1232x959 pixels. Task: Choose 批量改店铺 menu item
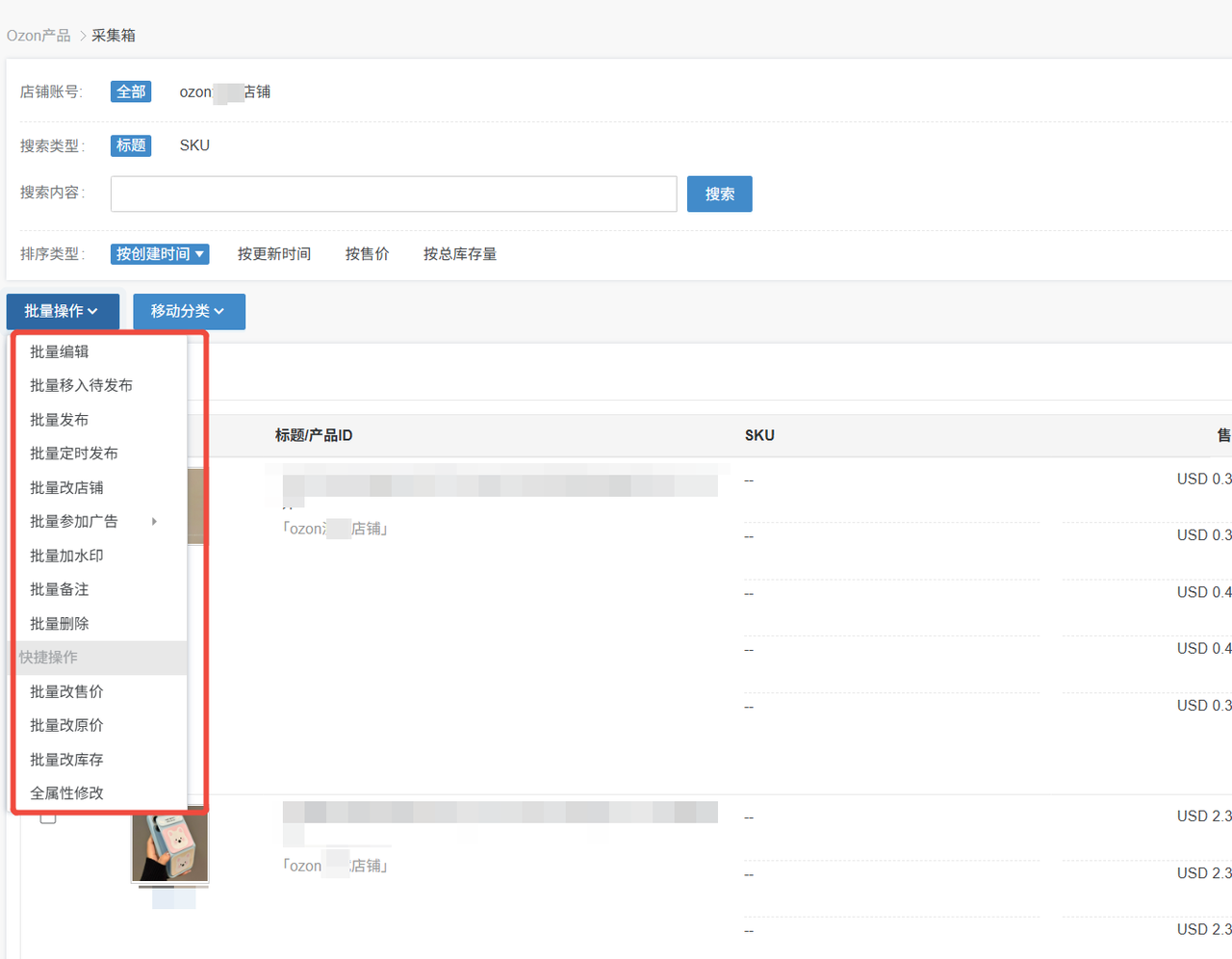click(x=67, y=488)
